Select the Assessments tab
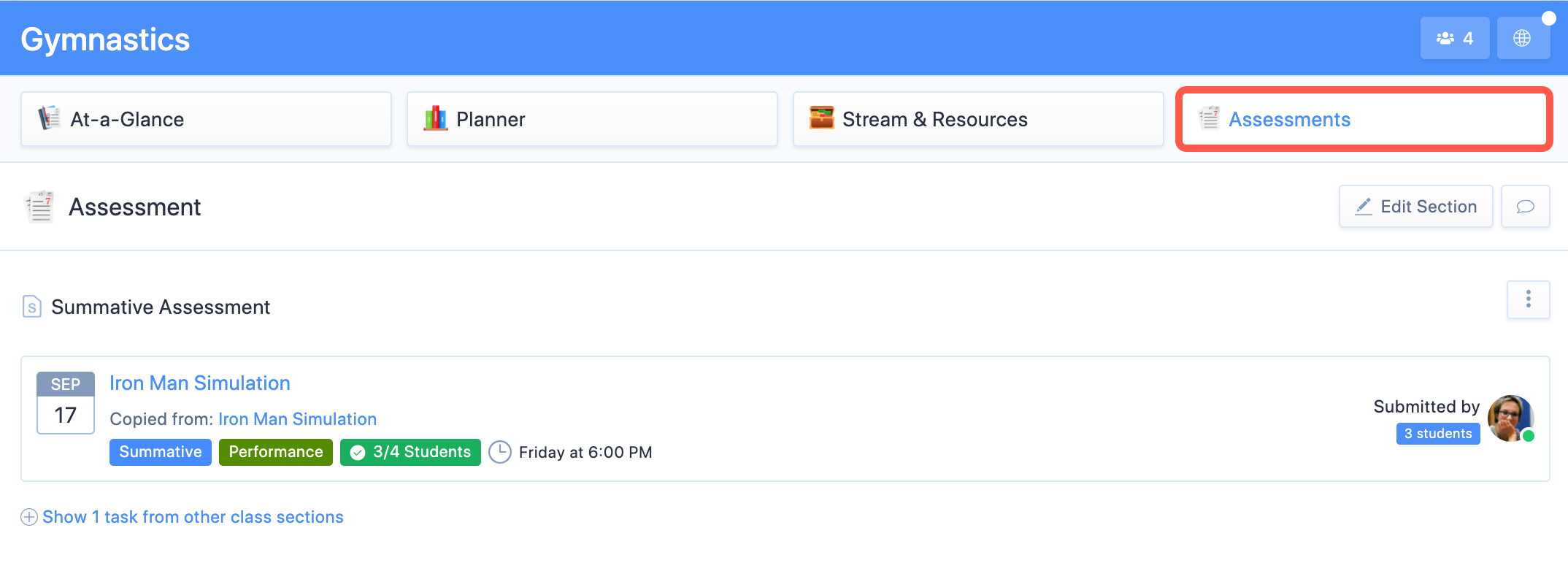 click(x=1363, y=119)
